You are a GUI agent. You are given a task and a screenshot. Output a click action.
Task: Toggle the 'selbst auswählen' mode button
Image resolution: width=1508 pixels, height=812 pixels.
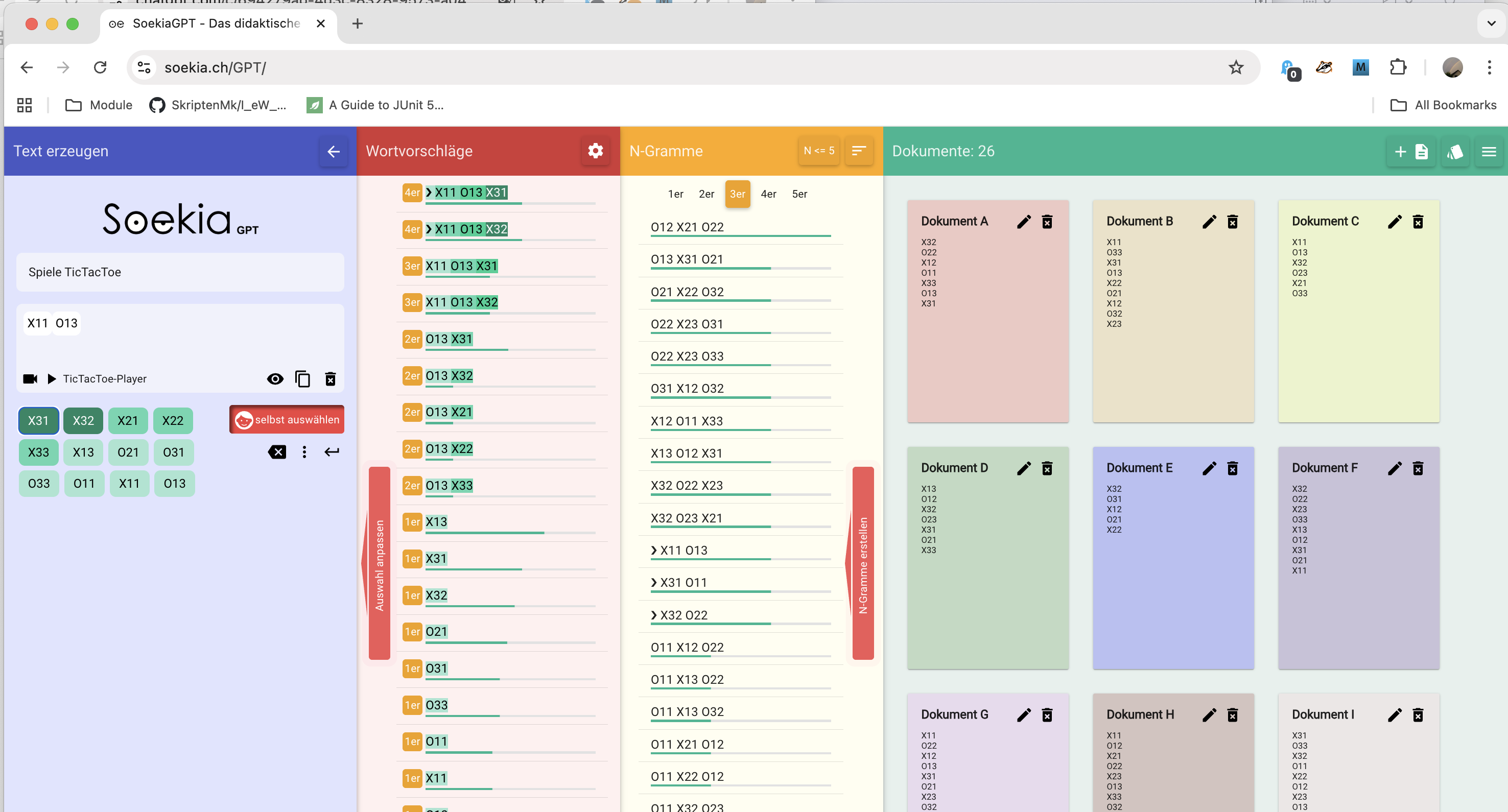coord(286,419)
